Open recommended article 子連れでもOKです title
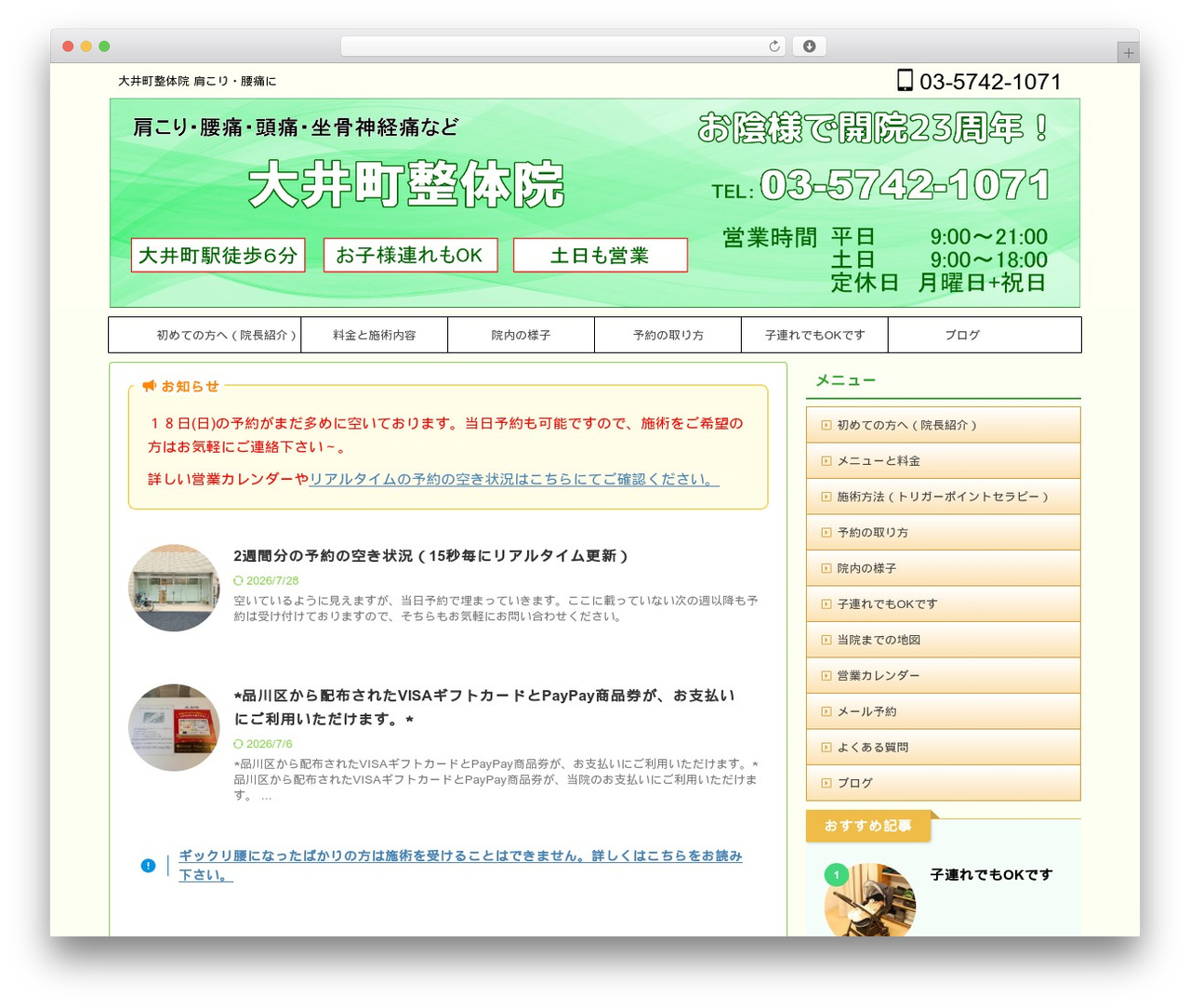Image resolution: width=1190 pixels, height=1008 pixels. tap(991, 874)
